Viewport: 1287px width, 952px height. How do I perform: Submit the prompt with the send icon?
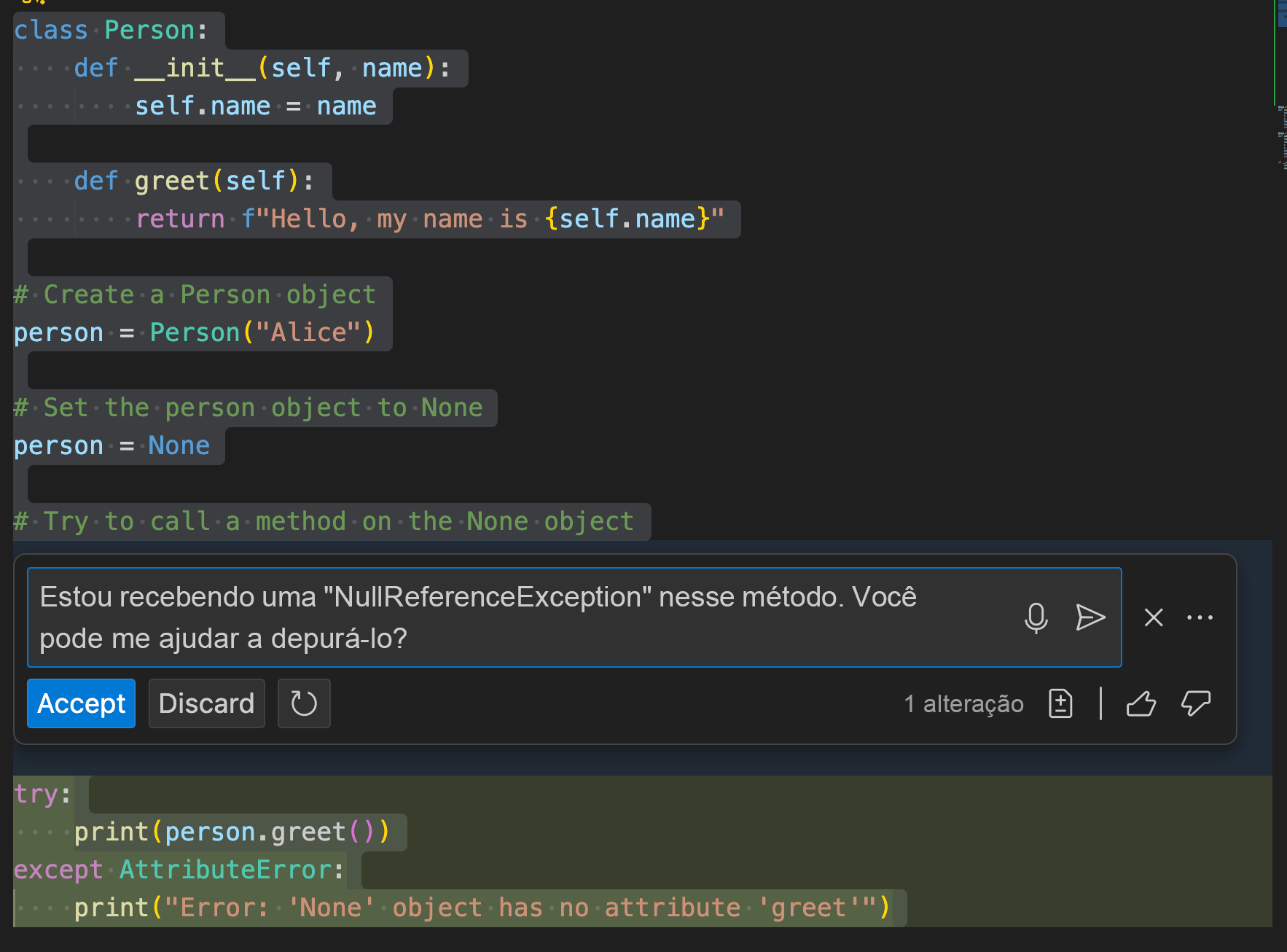point(1090,617)
